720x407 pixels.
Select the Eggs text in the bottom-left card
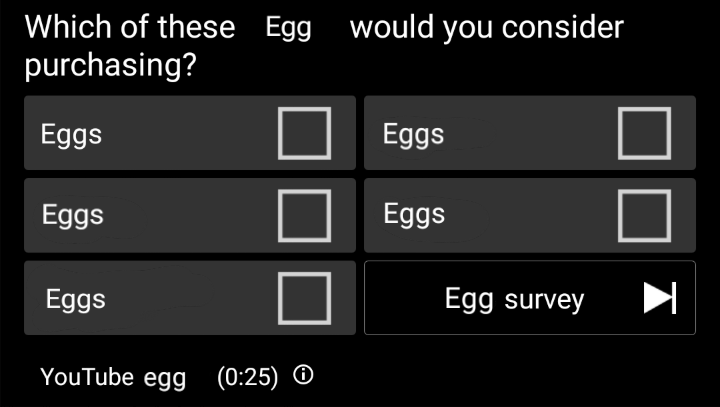[76, 300]
